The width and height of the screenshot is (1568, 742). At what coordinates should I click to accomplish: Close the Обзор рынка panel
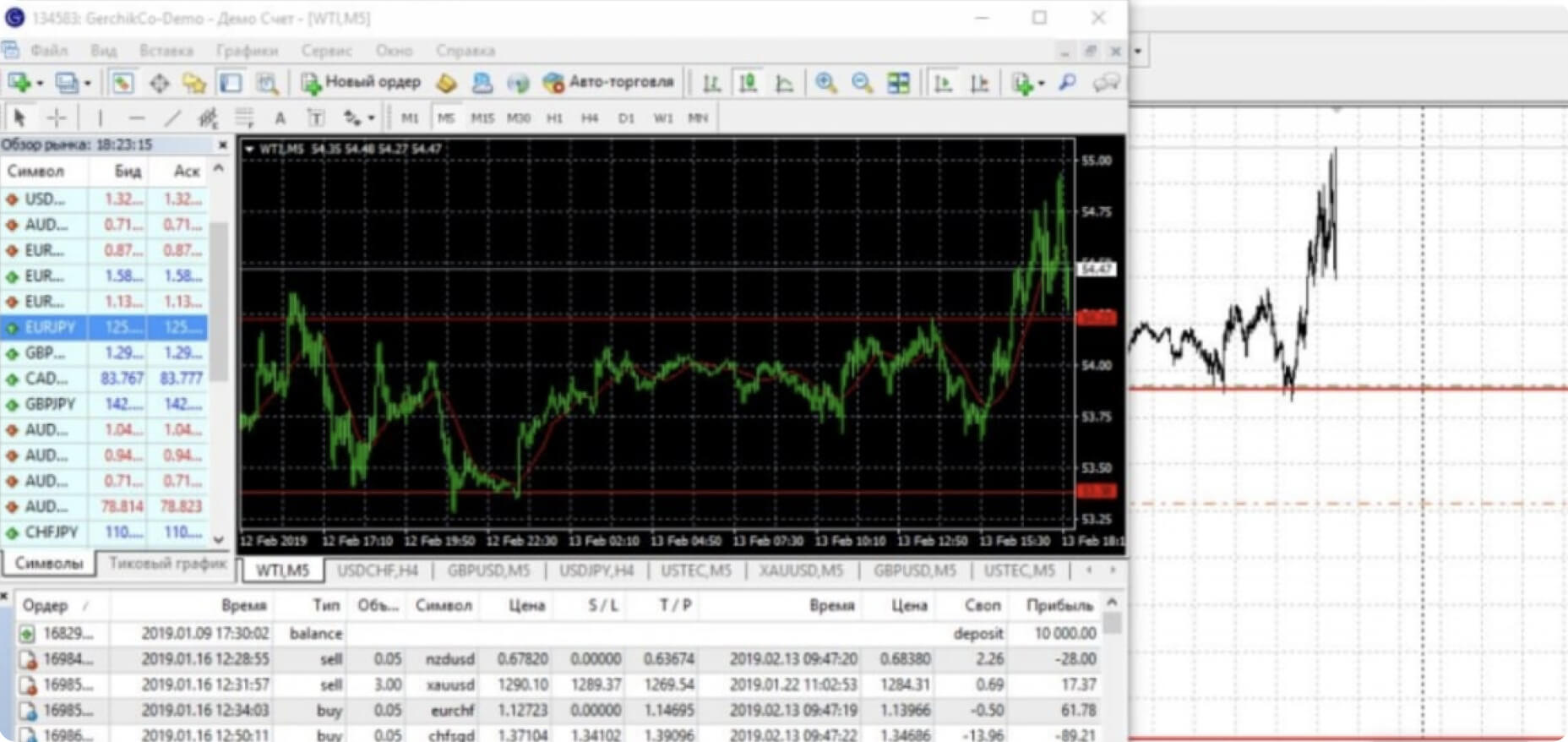222,145
